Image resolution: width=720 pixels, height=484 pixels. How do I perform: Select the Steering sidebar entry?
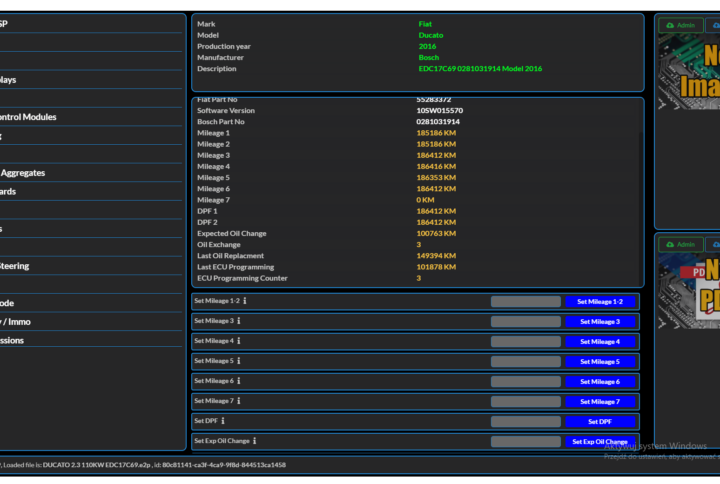point(15,266)
